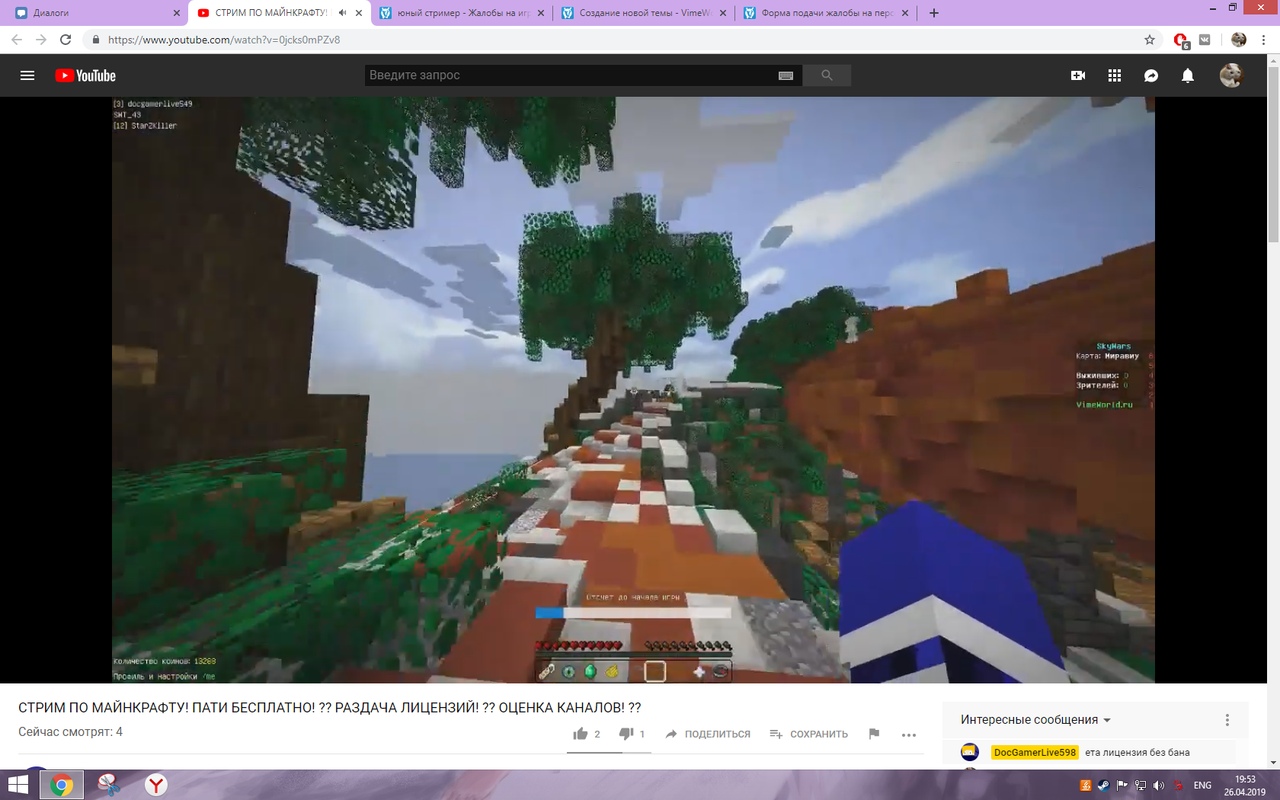This screenshot has width=1280, height=800.
Task: Close the "Форма подачи жалобы" tab
Action: [904, 13]
